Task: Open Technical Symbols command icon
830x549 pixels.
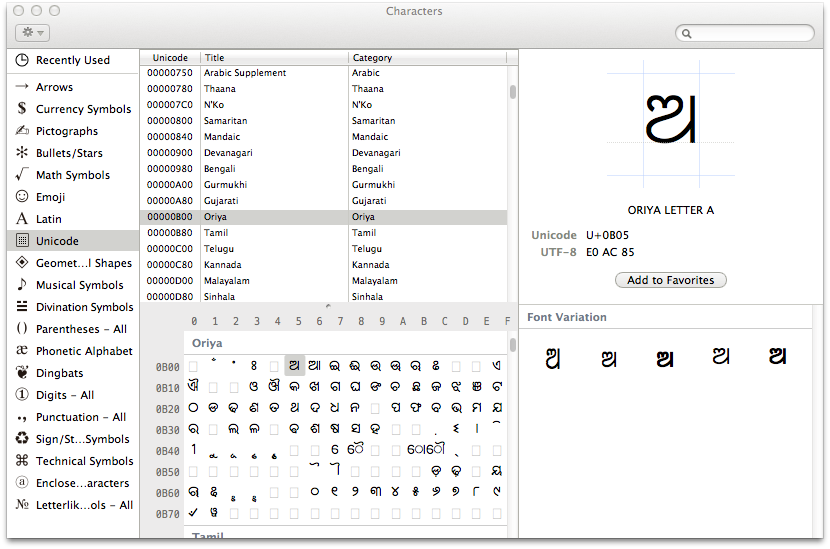Action: (x=22, y=461)
